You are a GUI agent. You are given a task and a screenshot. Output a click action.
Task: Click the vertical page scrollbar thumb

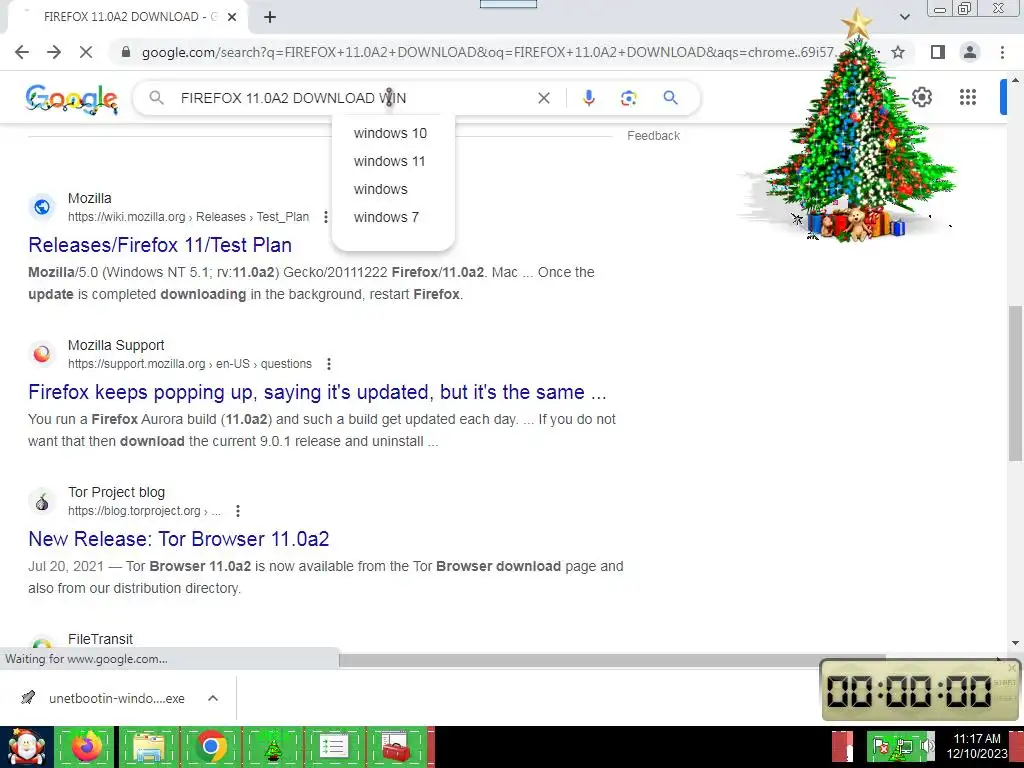click(x=1016, y=382)
